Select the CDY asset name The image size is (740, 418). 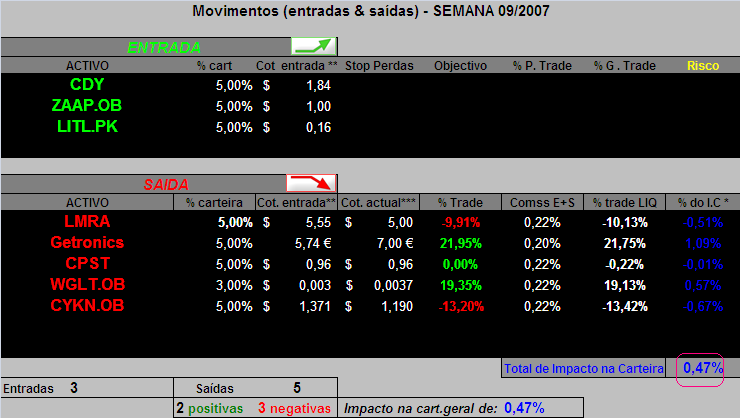87,84
